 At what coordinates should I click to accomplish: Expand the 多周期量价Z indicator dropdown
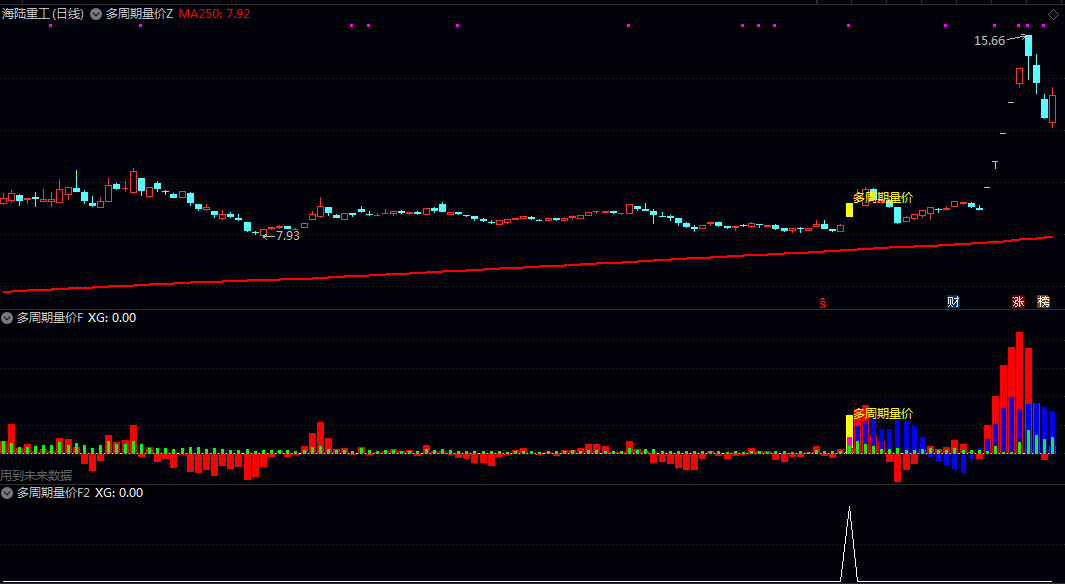(96, 14)
